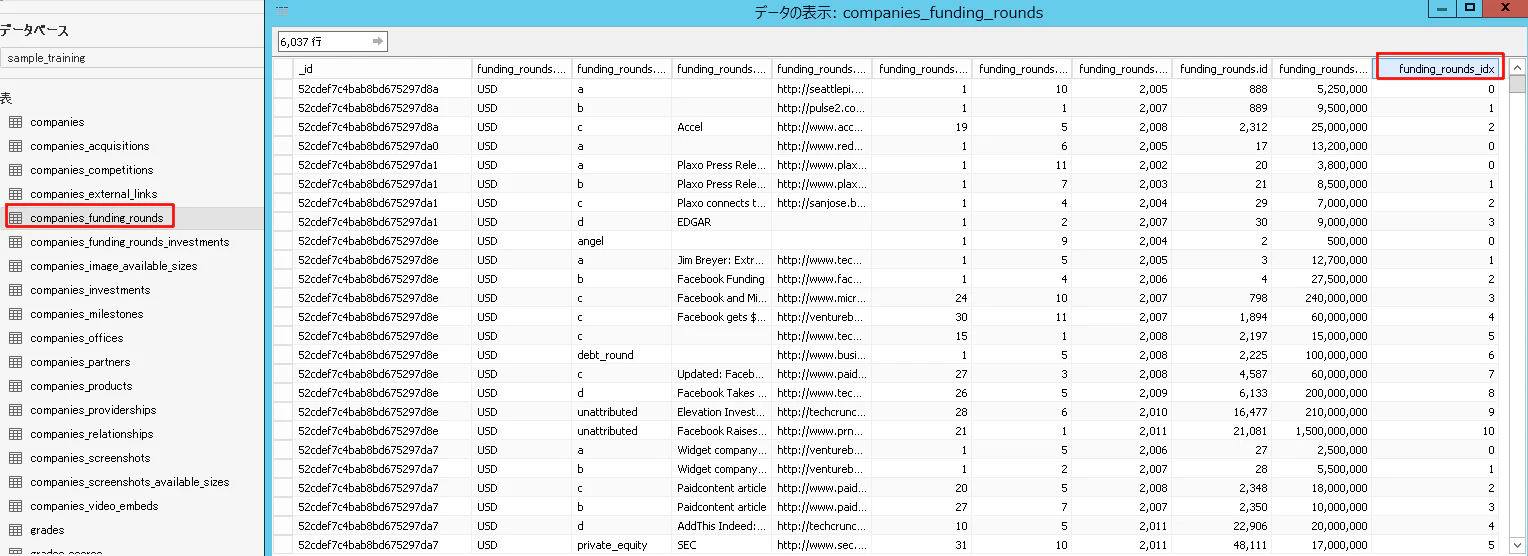Select the debt_round cell
This screenshot has height=556, width=1528.
622,355
